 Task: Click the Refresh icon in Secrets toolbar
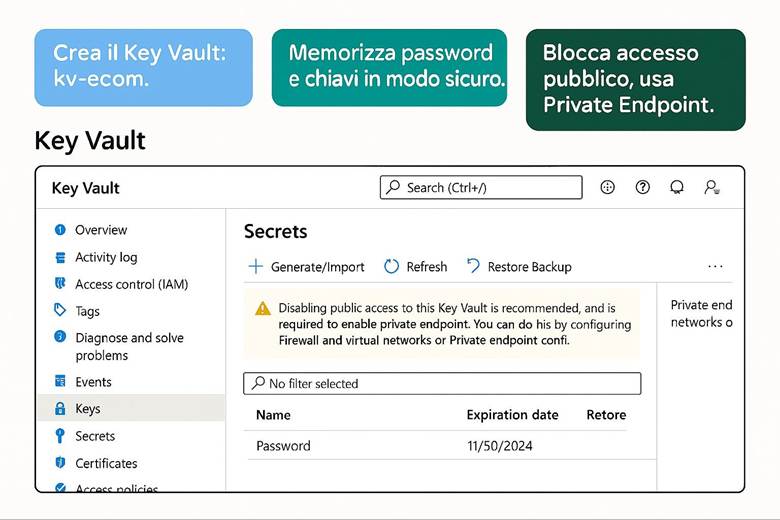pos(392,267)
